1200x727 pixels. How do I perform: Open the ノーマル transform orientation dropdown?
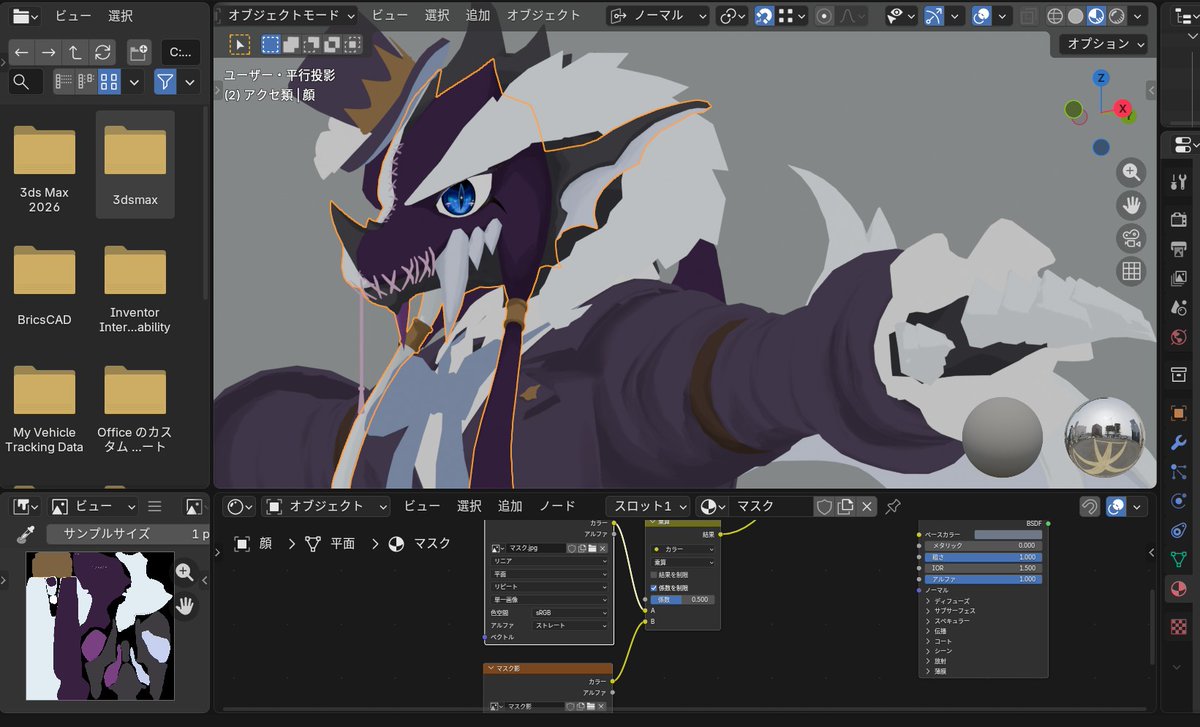coord(659,16)
